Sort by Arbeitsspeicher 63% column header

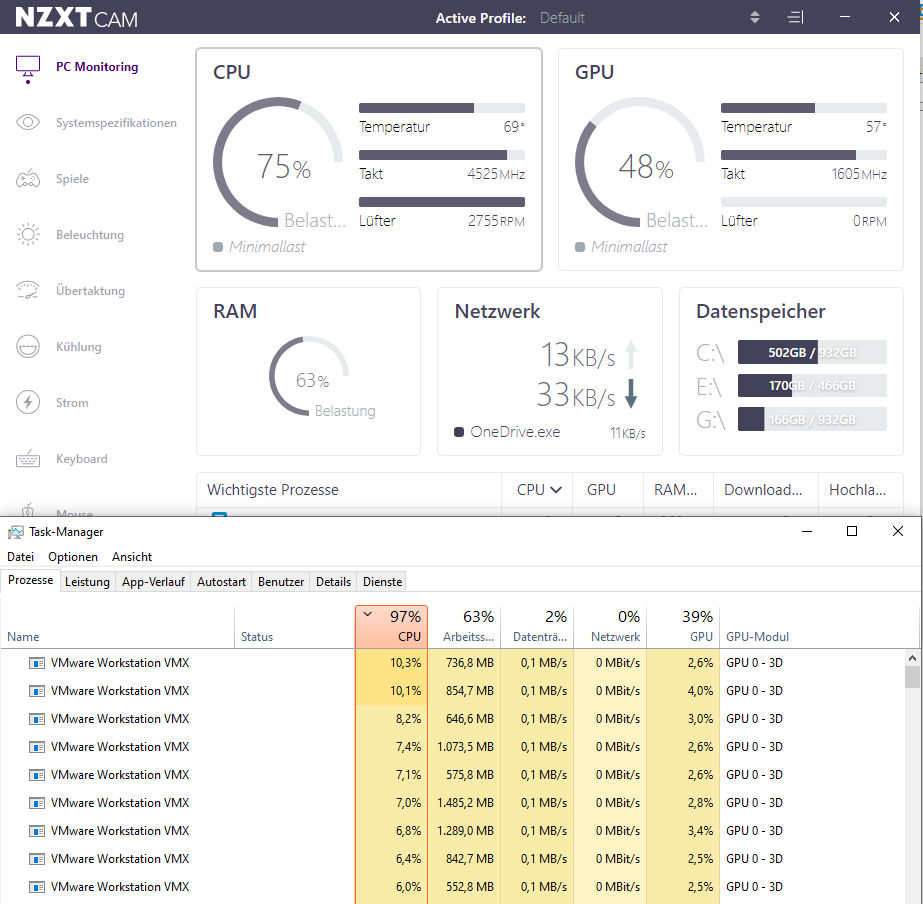click(x=464, y=627)
